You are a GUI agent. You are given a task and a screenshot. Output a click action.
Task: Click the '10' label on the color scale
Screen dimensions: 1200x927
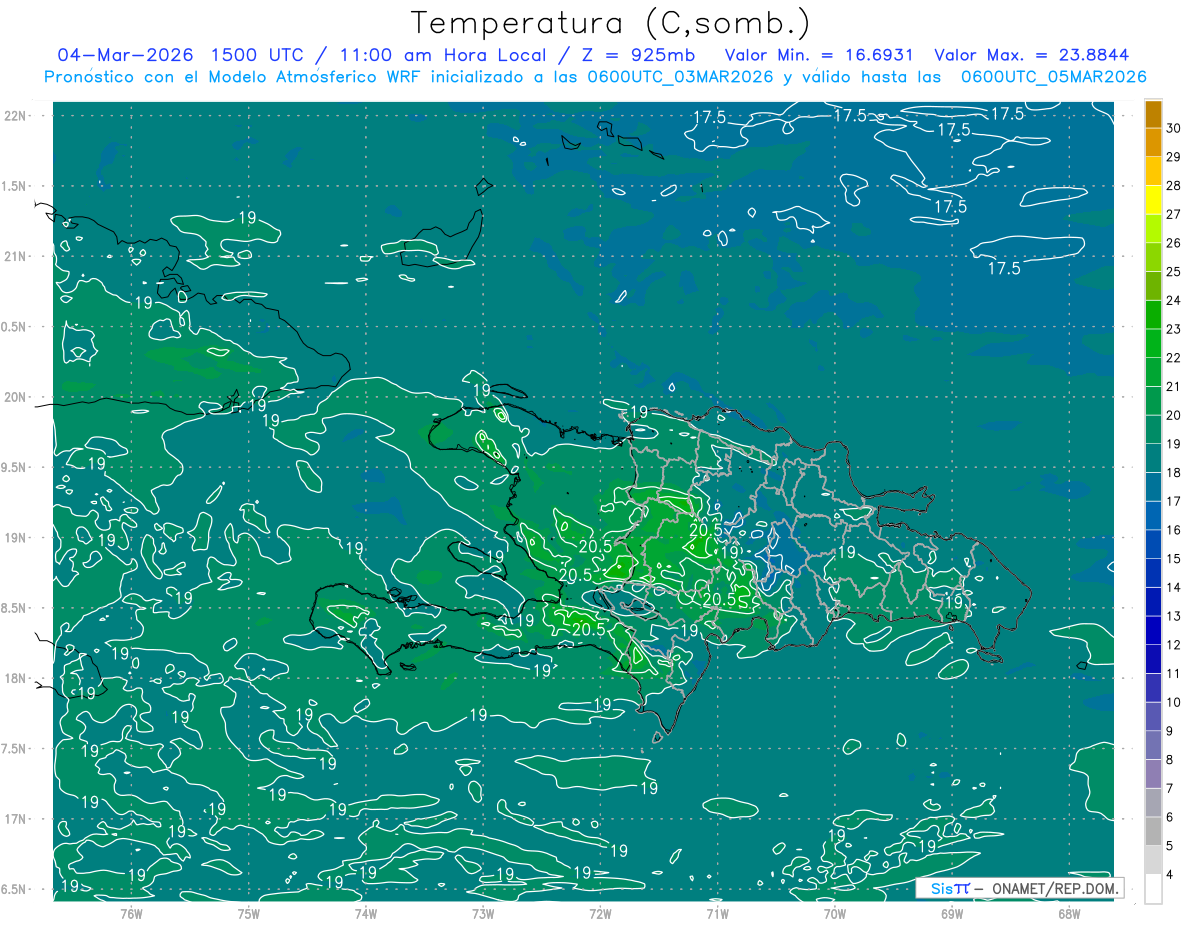1174,702
